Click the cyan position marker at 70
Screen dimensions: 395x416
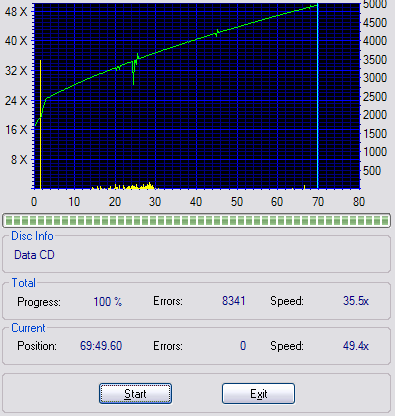point(318,97)
